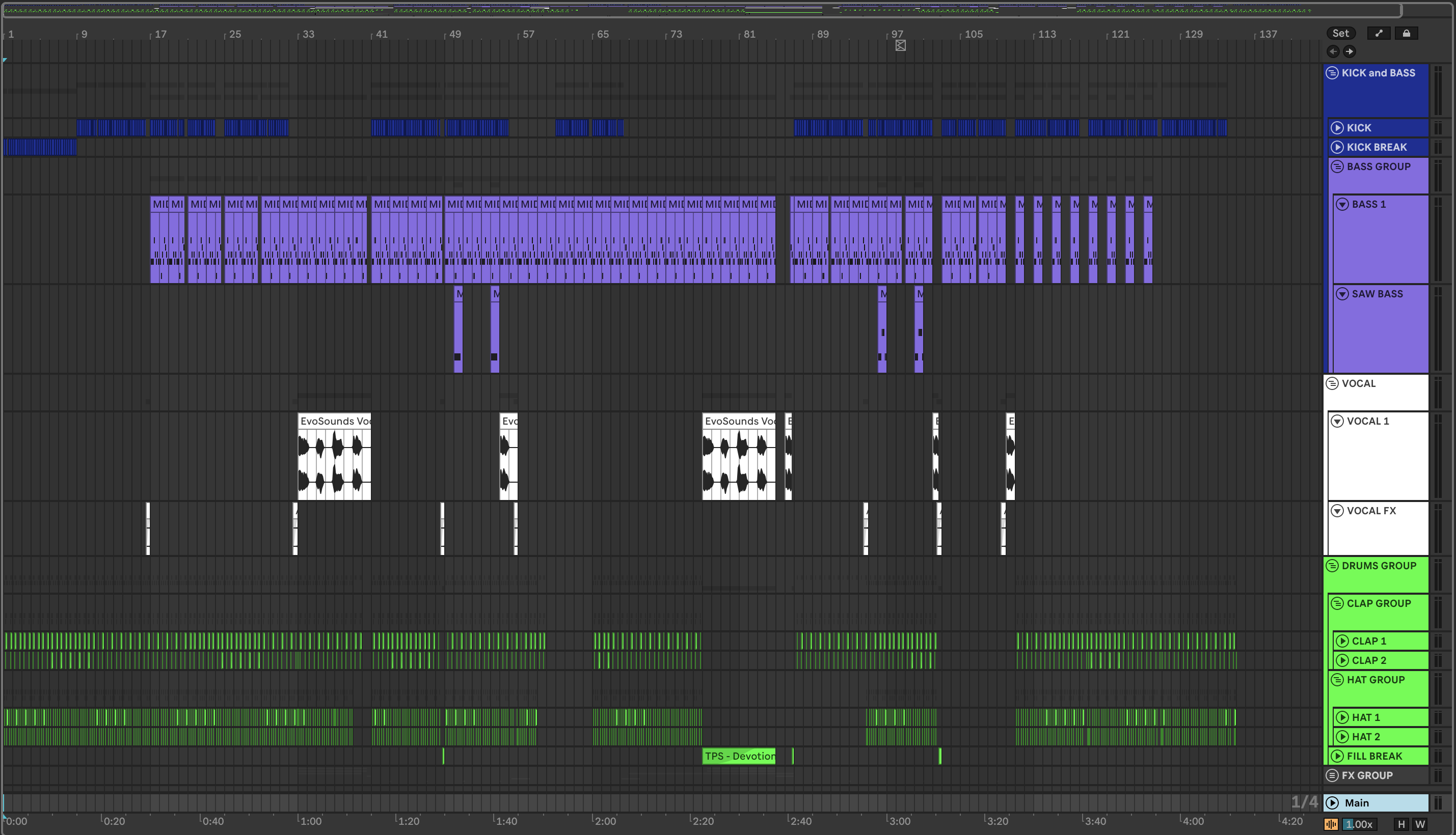Select the TPS - Devotion audio clip
This screenshot has width=1456, height=835.
(739, 756)
